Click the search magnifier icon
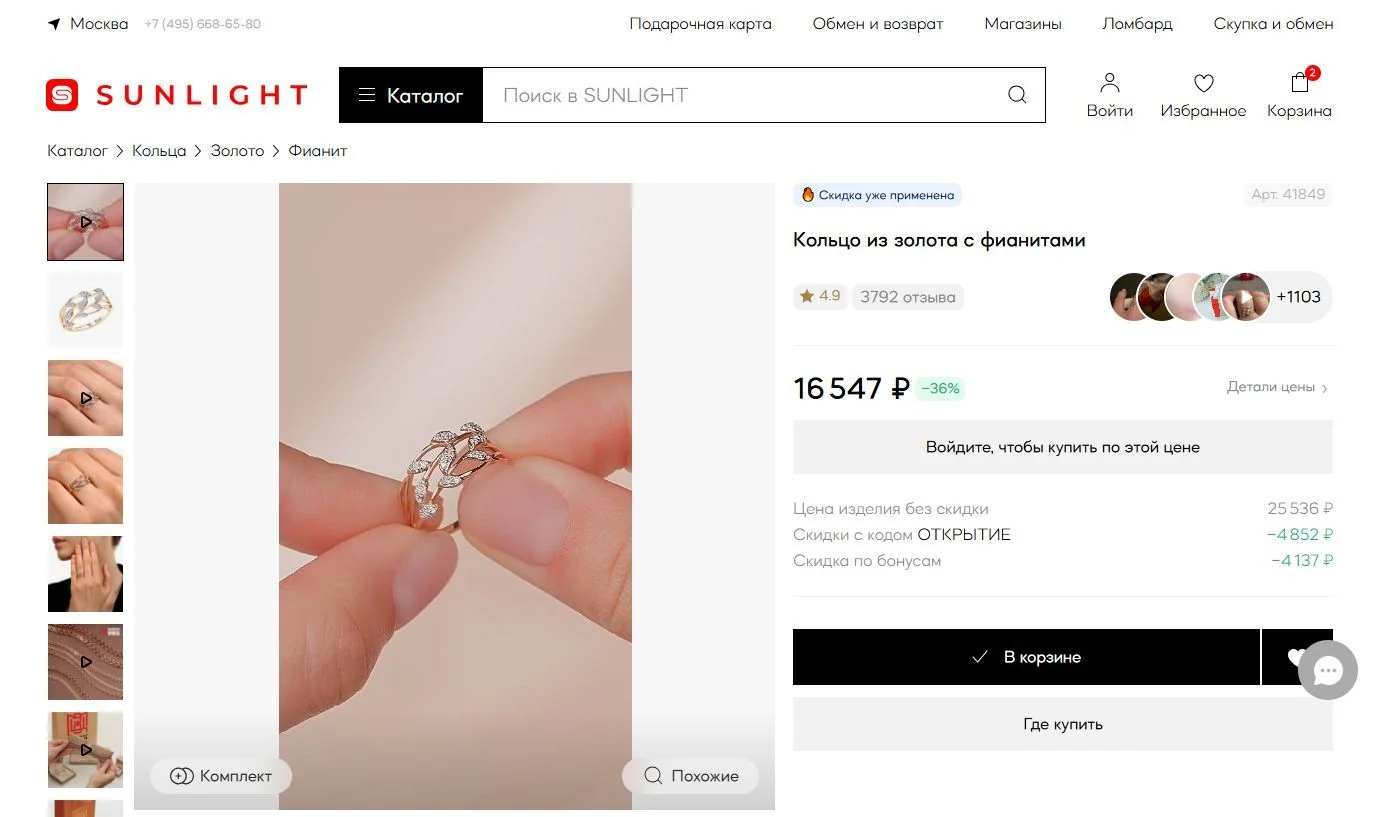The height and width of the screenshot is (817, 1379). (1017, 95)
